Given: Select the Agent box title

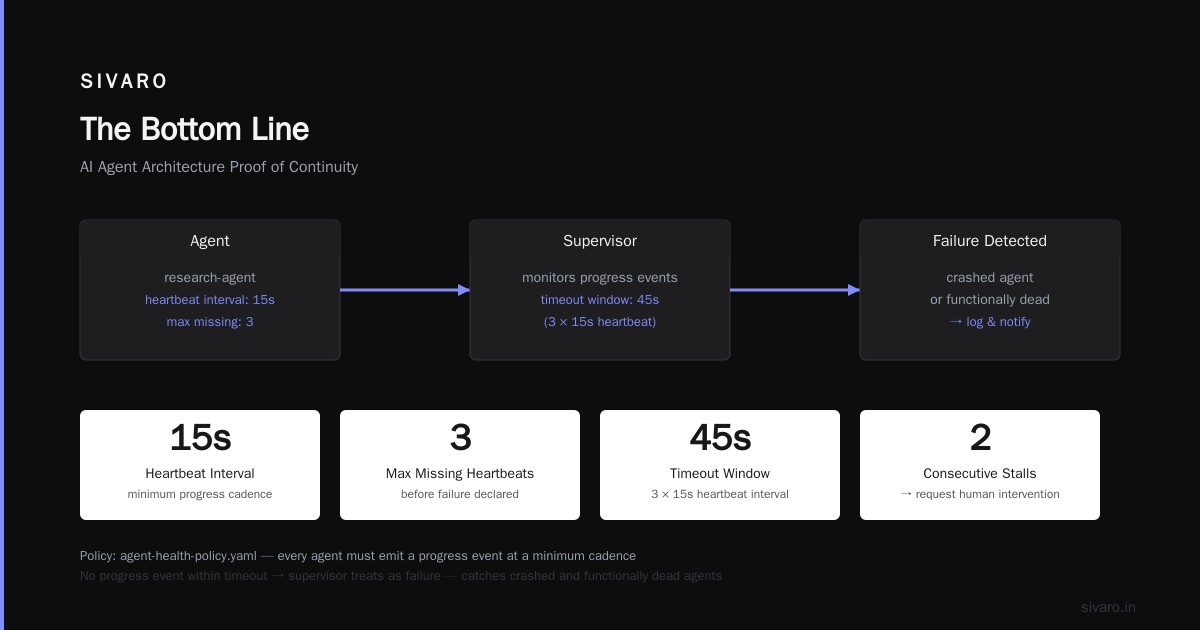Looking at the screenshot, I should (x=210, y=241).
